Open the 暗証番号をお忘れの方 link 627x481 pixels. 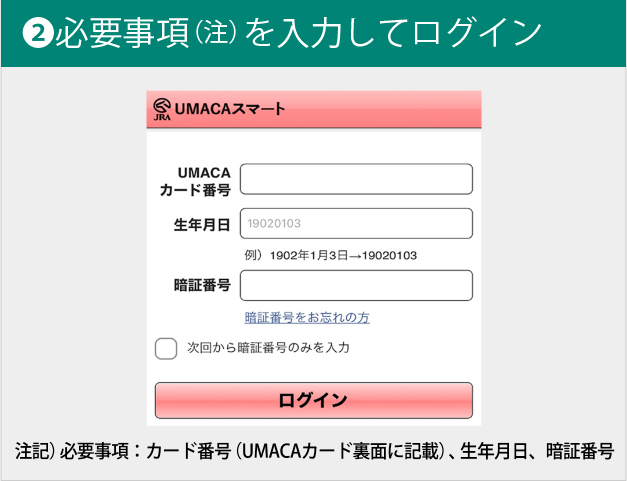pyautogui.click(x=307, y=318)
